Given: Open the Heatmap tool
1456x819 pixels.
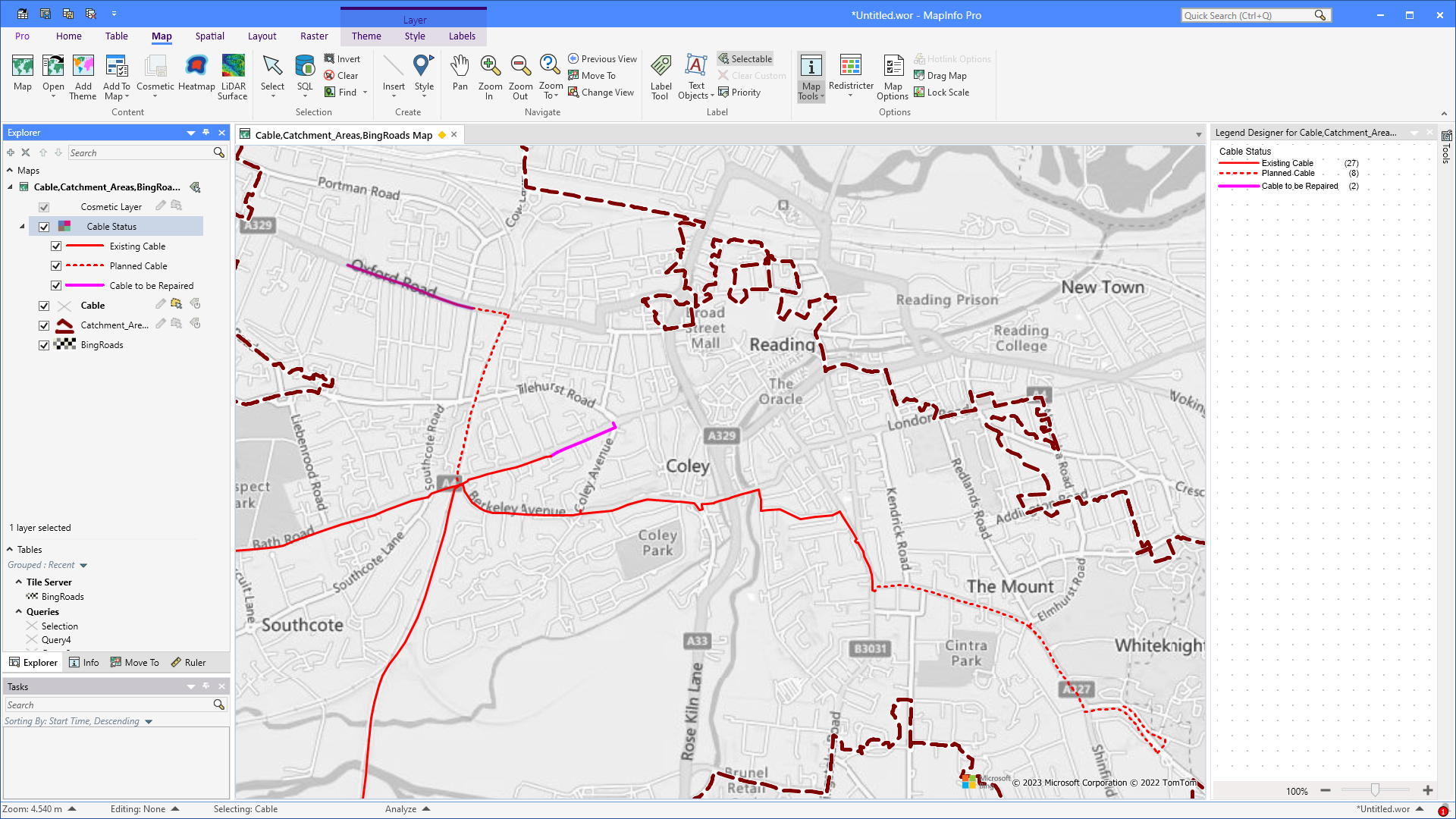Looking at the screenshot, I should click(x=196, y=76).
